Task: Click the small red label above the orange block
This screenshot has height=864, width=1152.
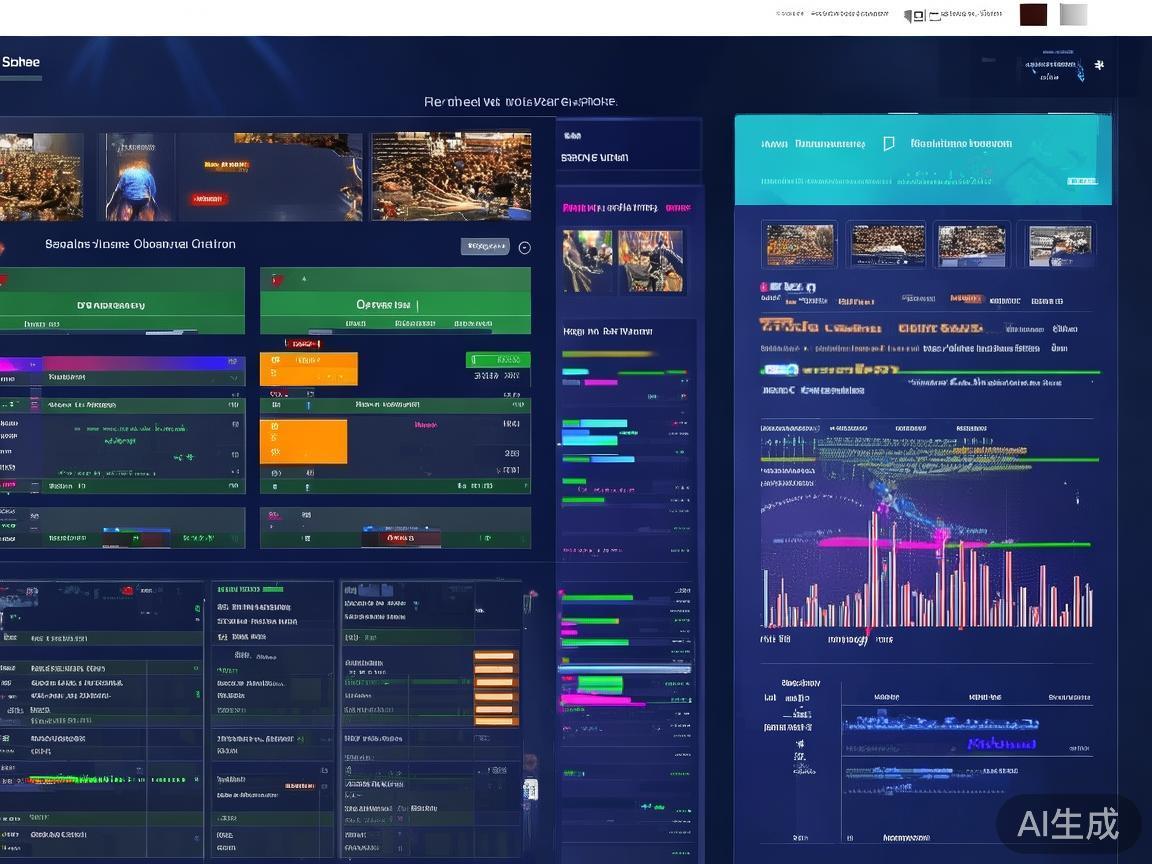Action: click(x=302, y=344)
